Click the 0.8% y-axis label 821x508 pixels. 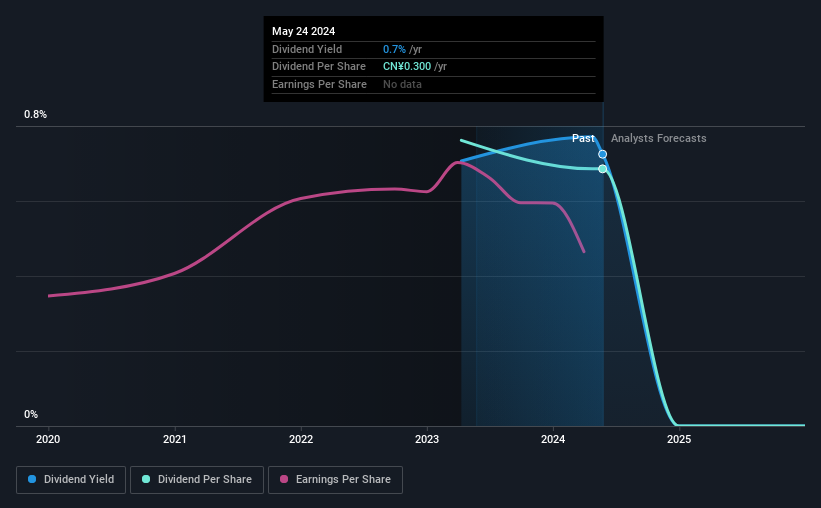36,114
